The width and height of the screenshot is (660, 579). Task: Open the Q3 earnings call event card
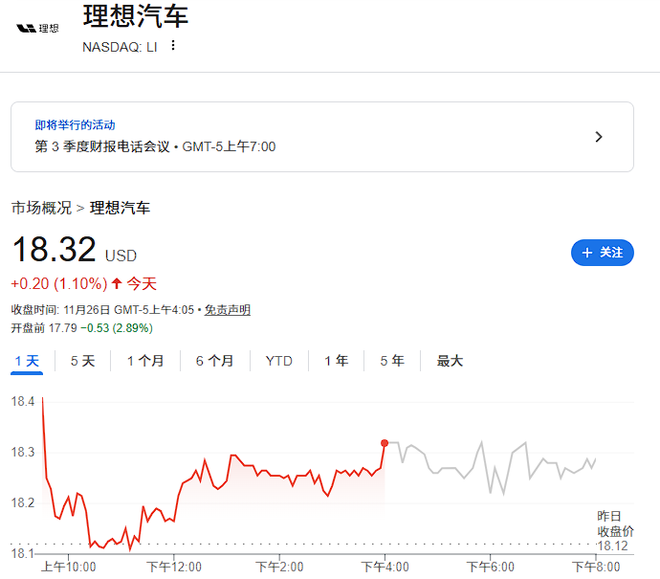[x=300, y=137]
